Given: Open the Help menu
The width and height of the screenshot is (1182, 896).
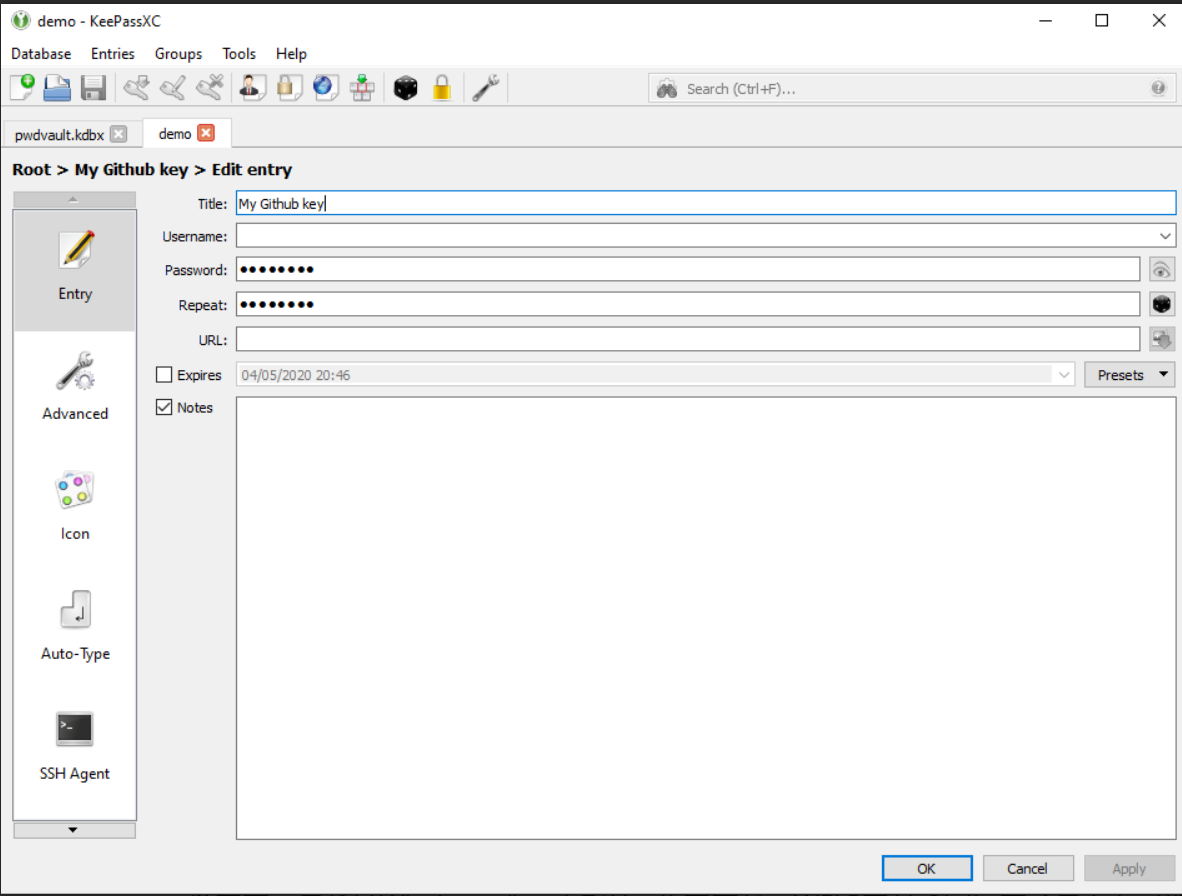Looking at the screenshot, I should 291,54.
